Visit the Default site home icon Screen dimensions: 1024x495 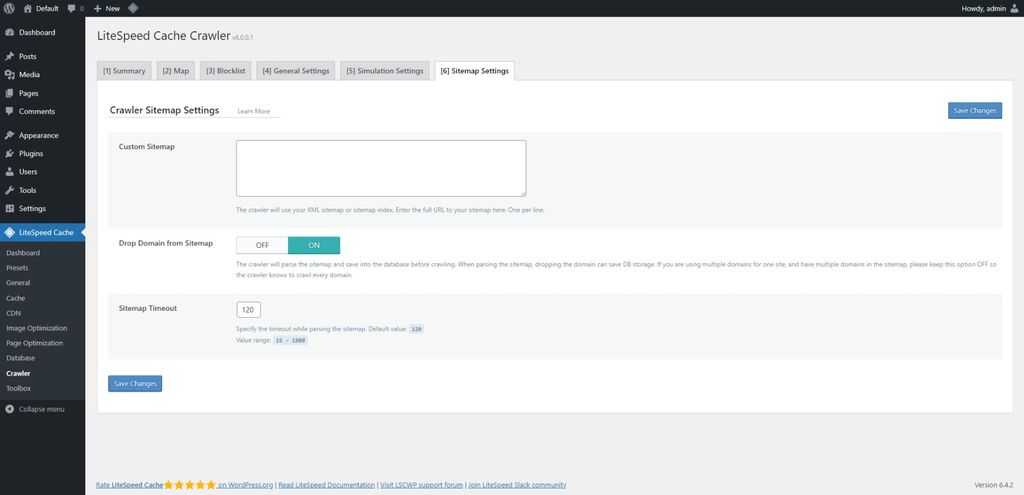27,8
